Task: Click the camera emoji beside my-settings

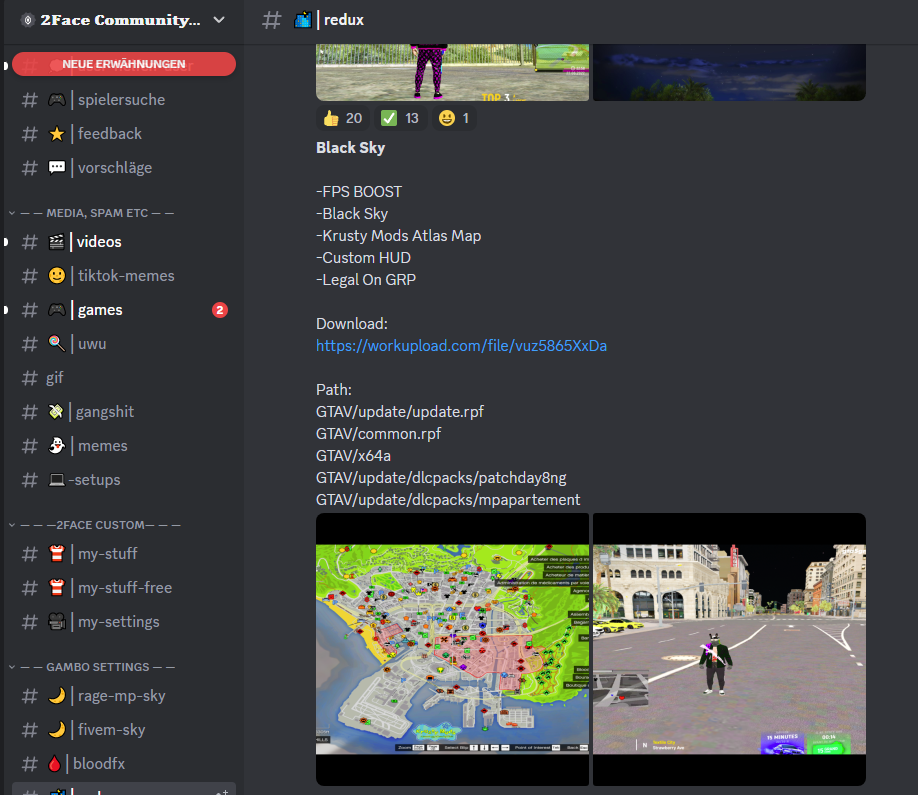Action: (57, 622)
